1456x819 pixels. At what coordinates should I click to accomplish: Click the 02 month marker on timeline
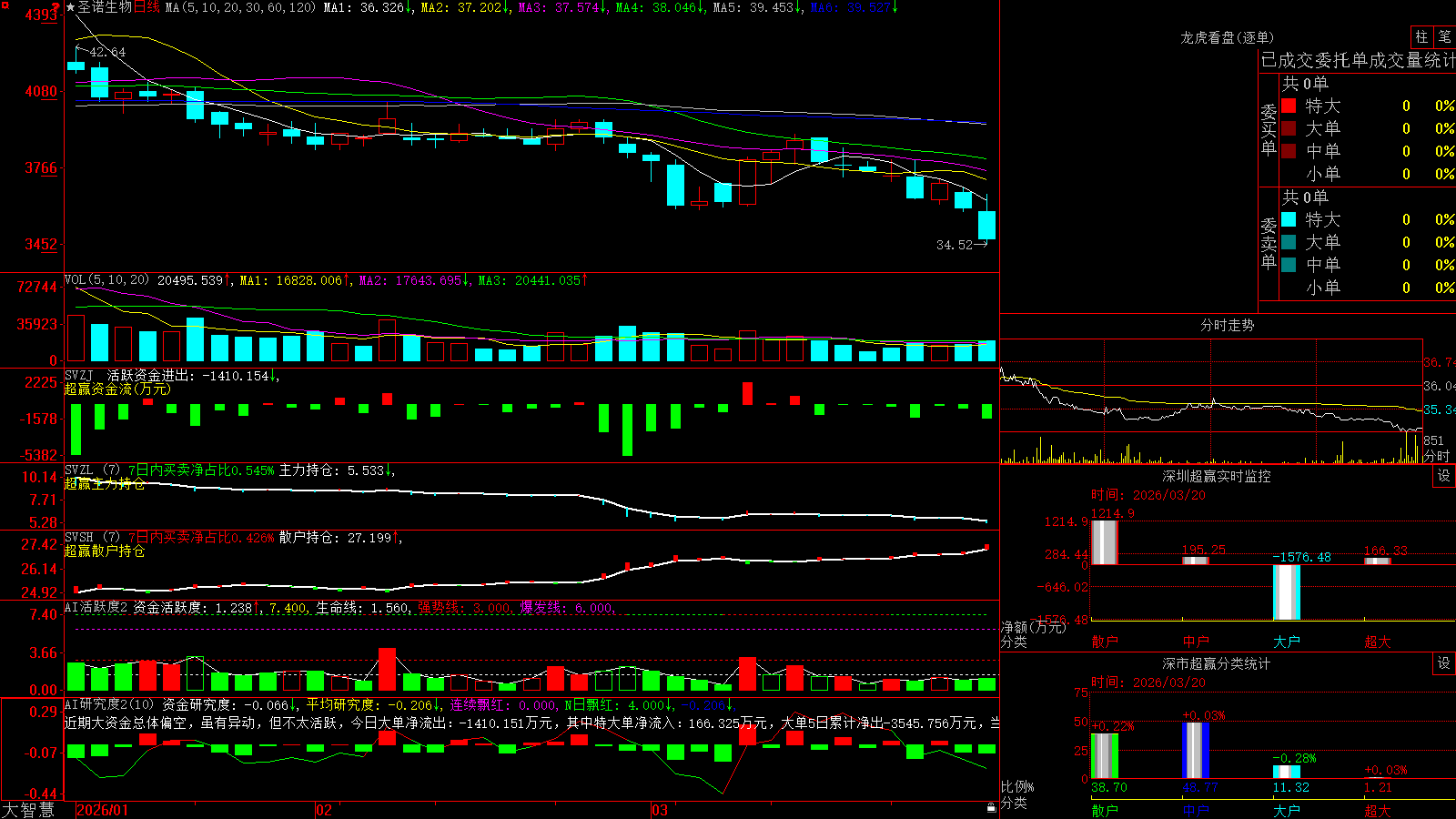(324, 810)
